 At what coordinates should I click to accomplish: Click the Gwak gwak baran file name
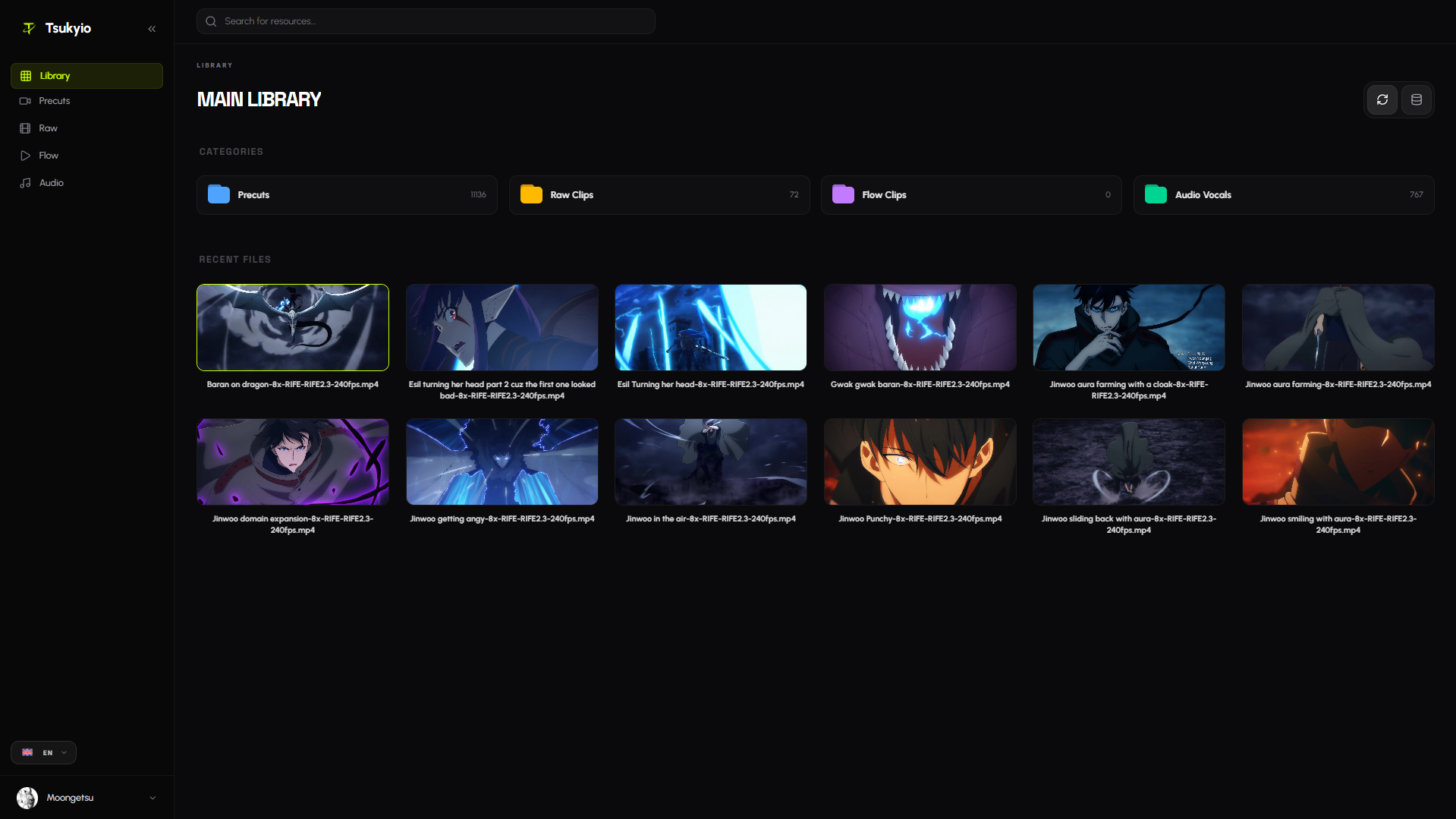(x=920, y=385)
